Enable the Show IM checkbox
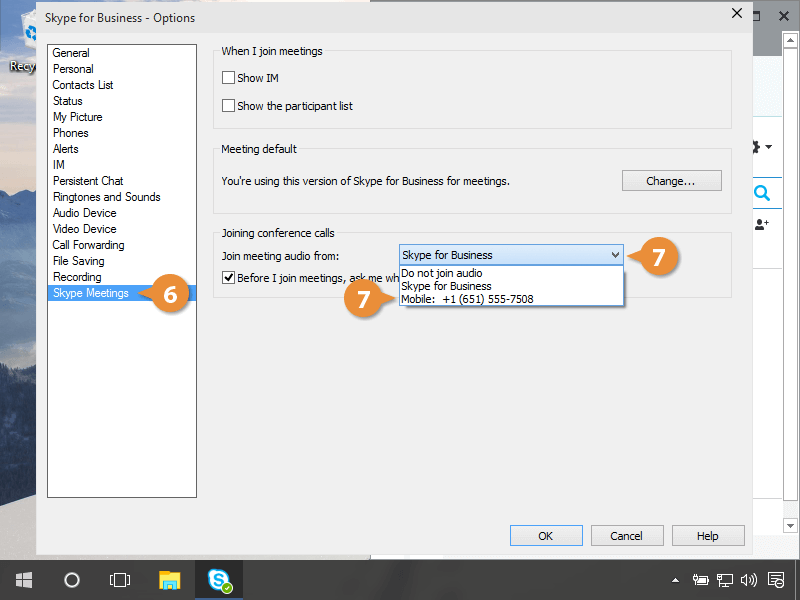 [x=229, y=78]
